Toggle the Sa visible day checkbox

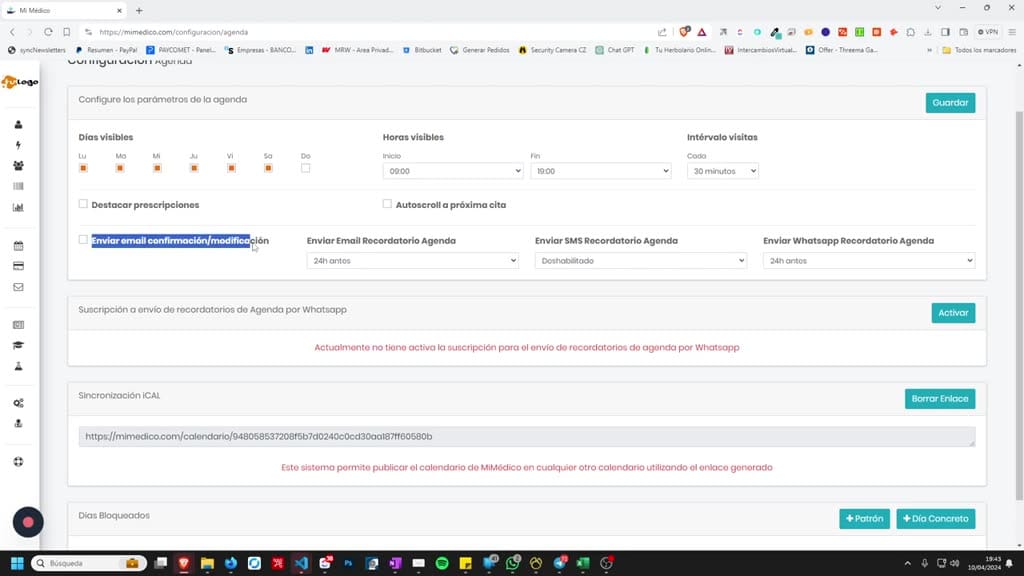268,168
